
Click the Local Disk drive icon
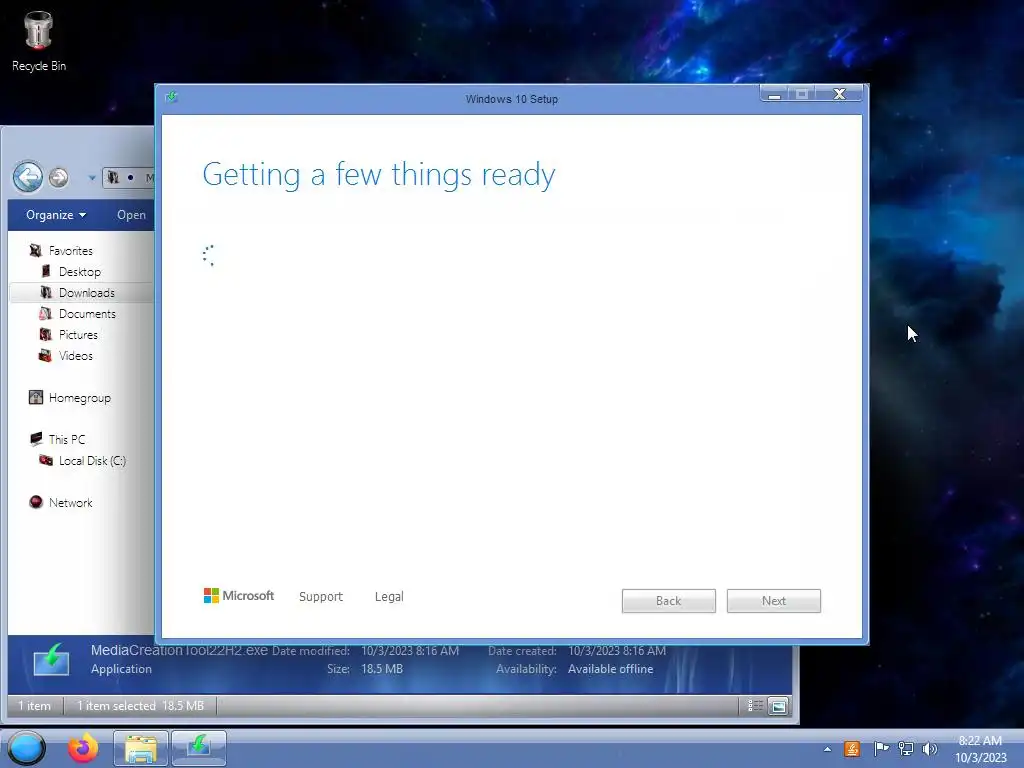(x=46, y=460)
